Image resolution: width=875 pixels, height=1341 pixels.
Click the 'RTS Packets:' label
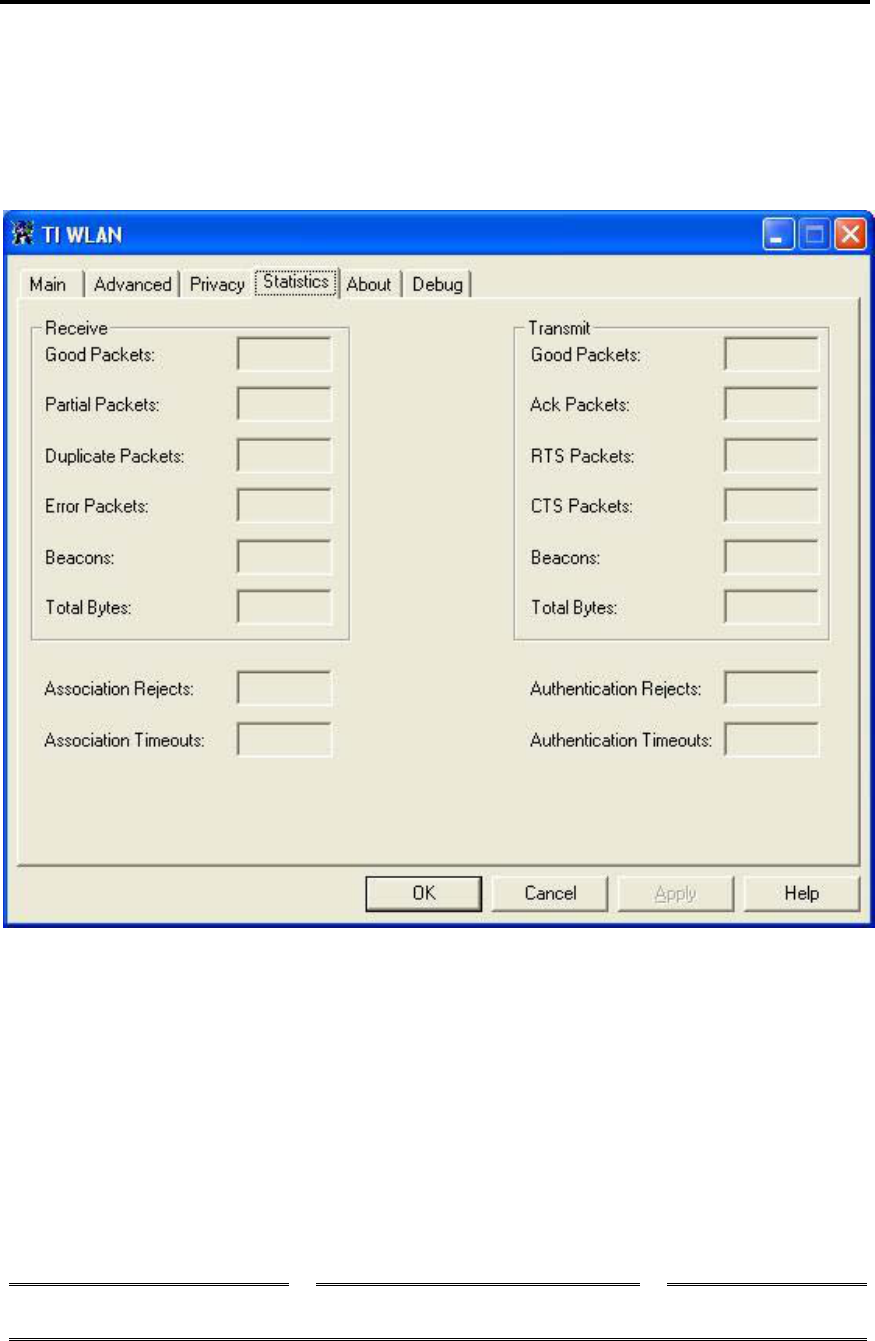click(x=582, y=456)
